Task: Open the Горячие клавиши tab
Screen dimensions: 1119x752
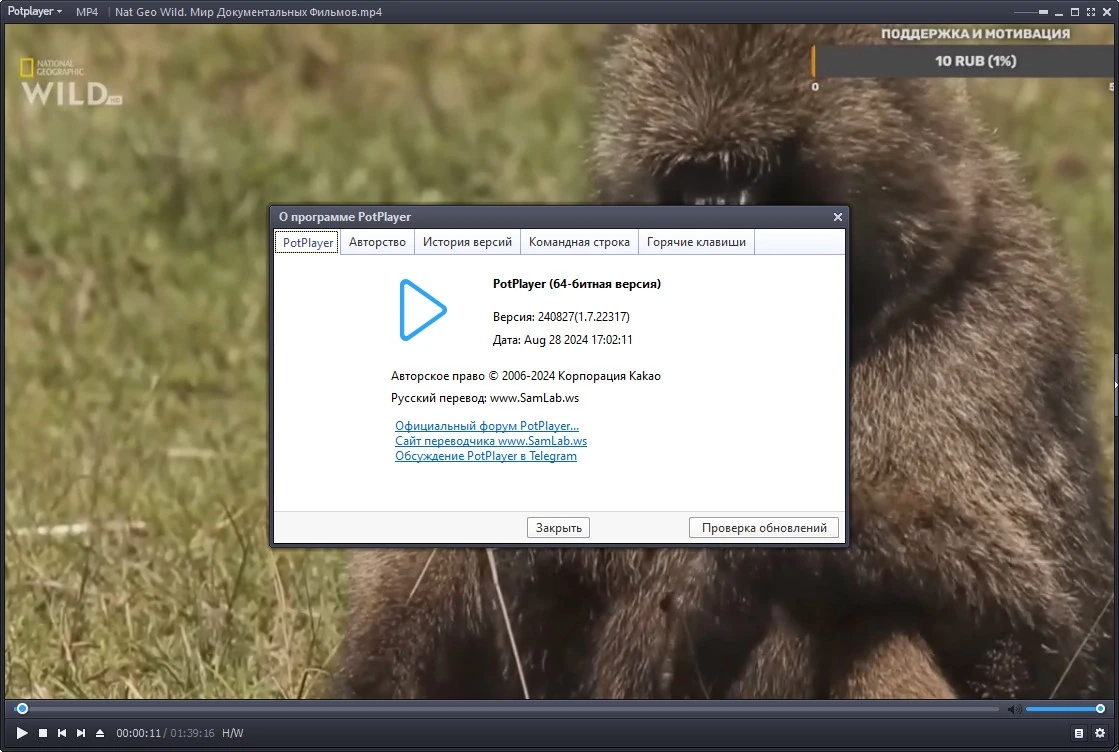Action: [696, 242]
